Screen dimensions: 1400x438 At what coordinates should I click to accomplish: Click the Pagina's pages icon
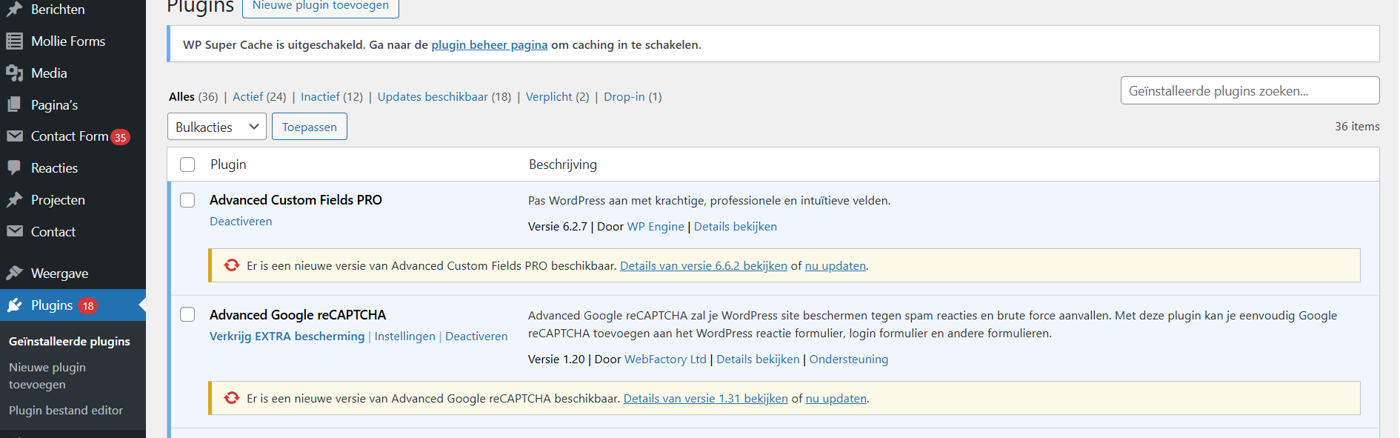[x=14, y=105]
